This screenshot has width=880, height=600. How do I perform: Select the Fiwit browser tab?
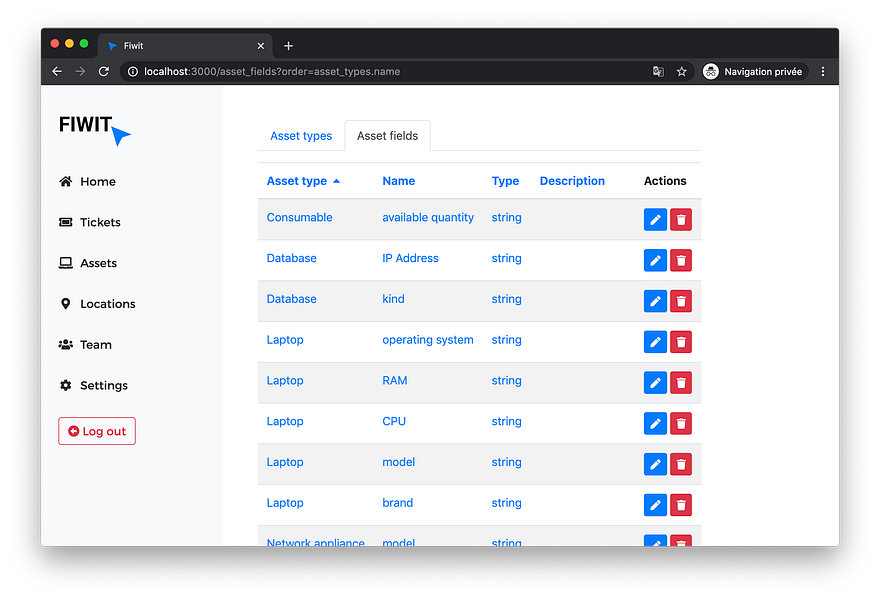tap(185, 46)
